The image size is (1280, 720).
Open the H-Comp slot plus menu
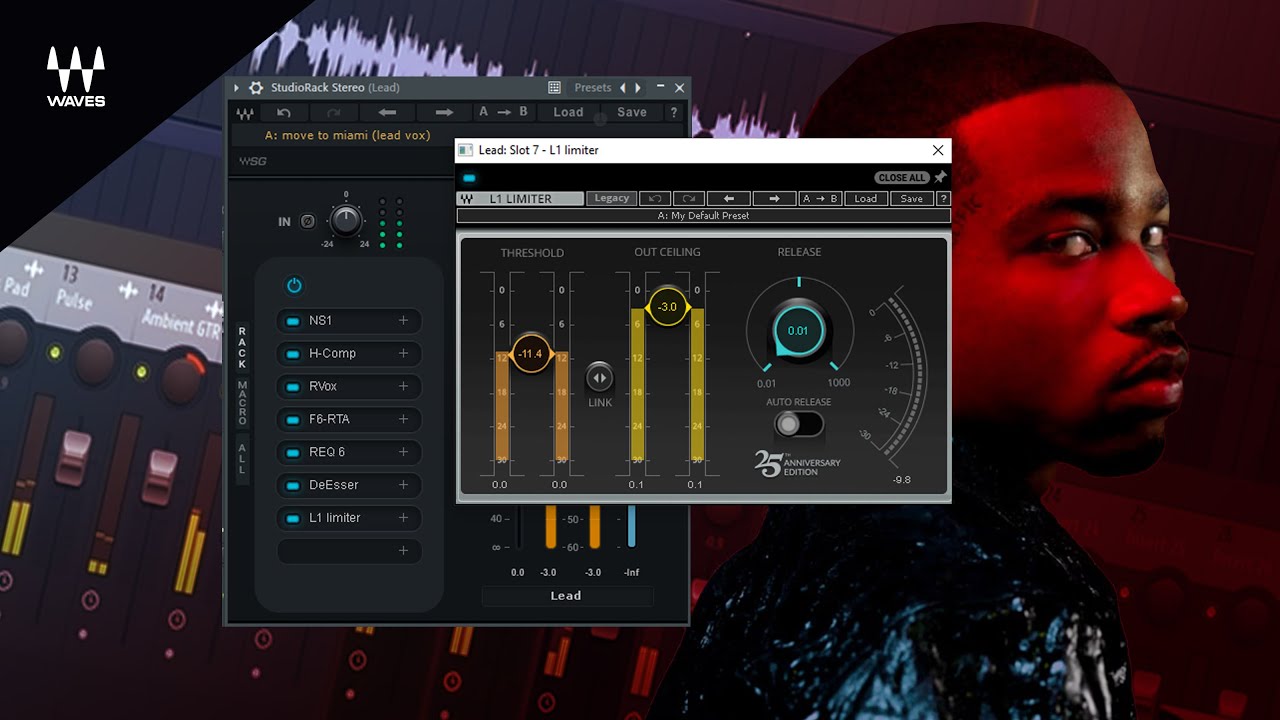404,354
